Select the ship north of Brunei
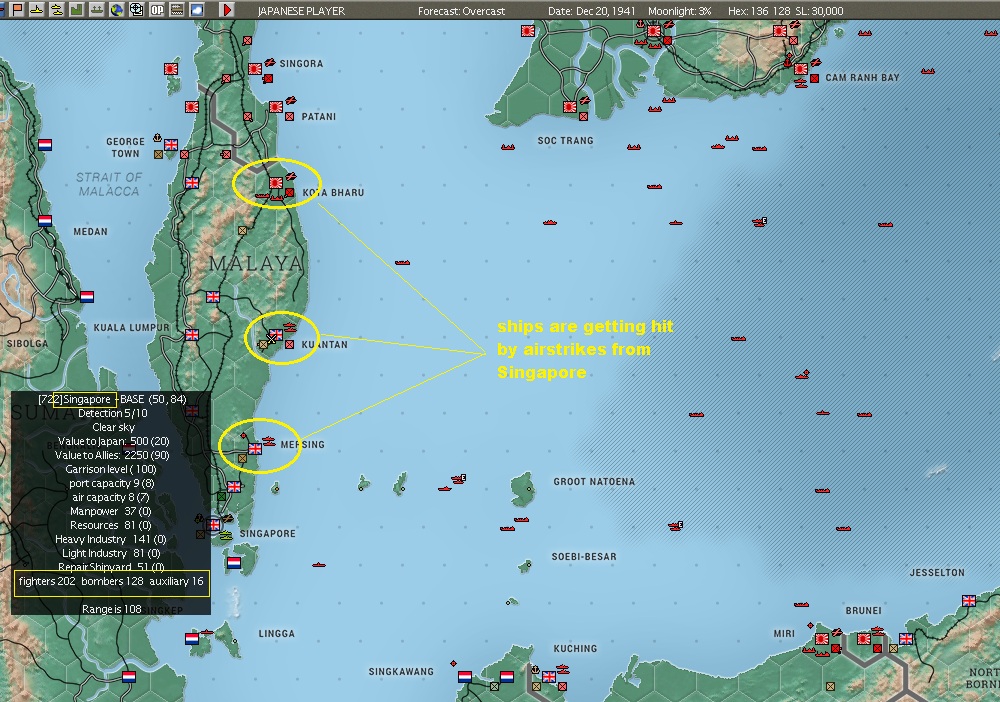 [801, 604]
